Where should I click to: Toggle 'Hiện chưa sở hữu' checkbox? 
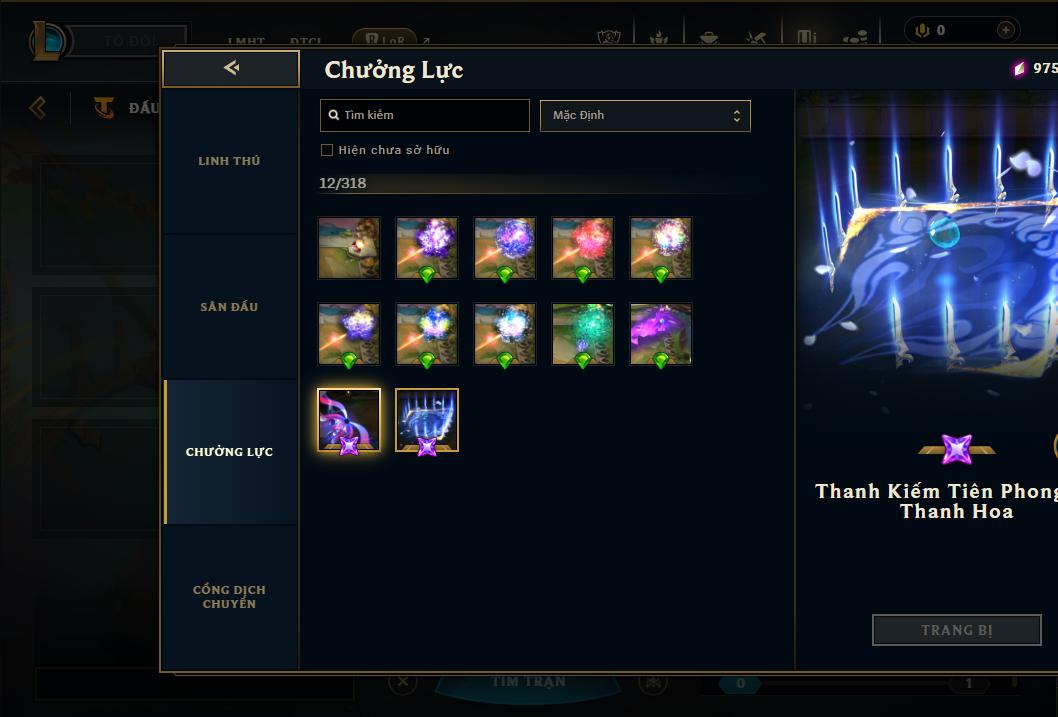(x=327, y=150)
